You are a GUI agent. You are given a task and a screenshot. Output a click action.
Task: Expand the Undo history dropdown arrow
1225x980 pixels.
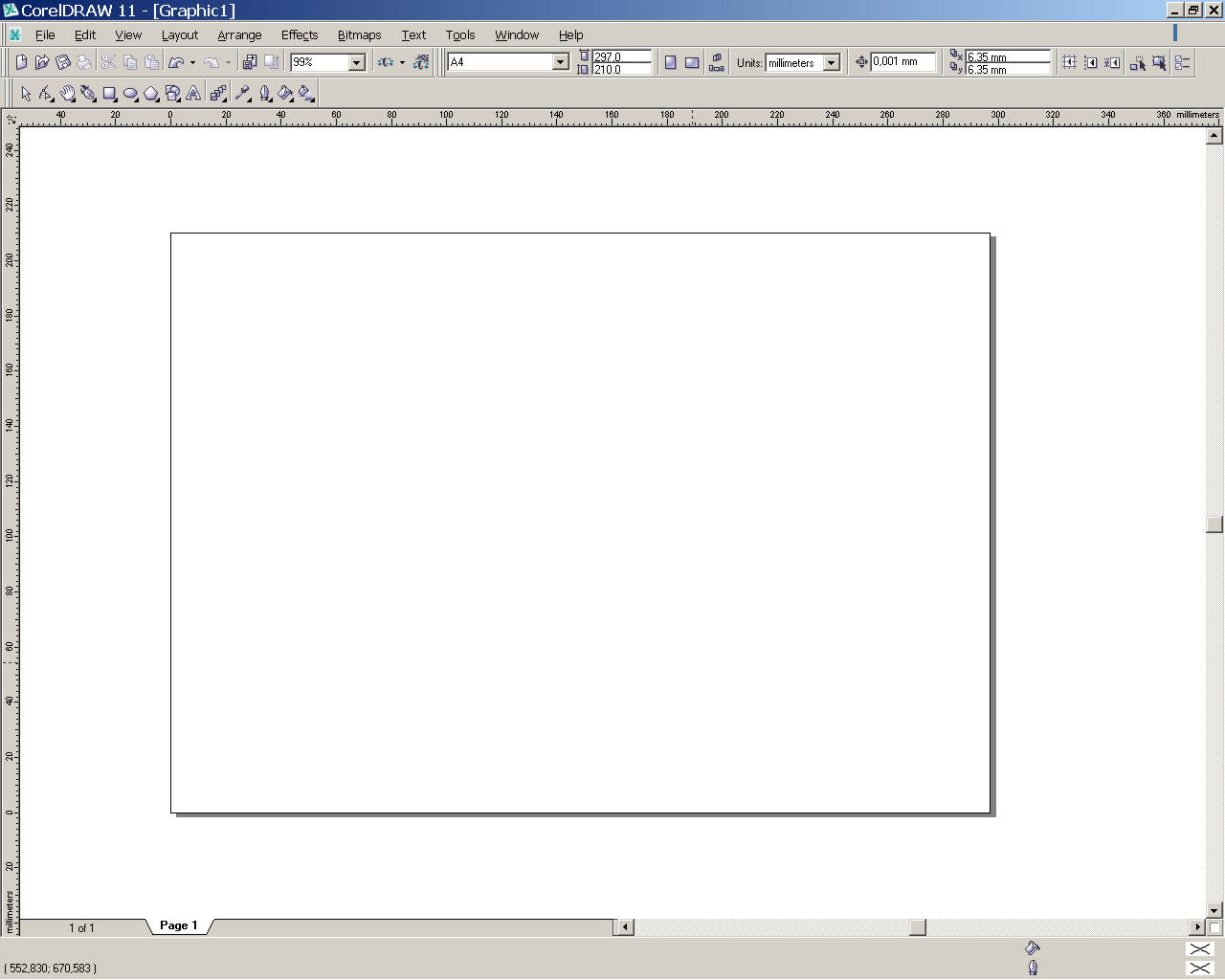pyautogui.click(x=192, y=62)
